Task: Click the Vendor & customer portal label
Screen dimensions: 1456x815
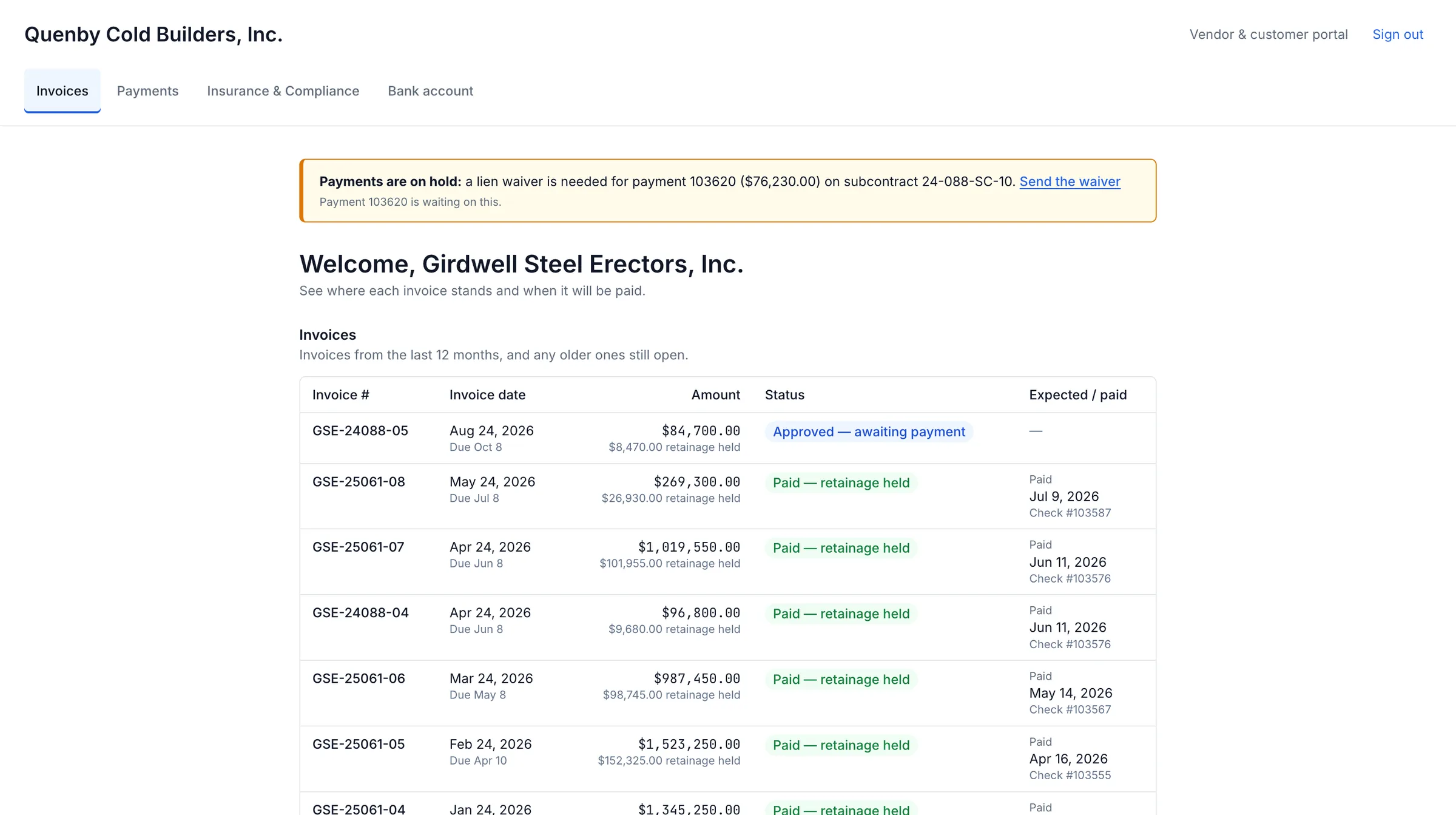Action: click(x=1269, y=35)
